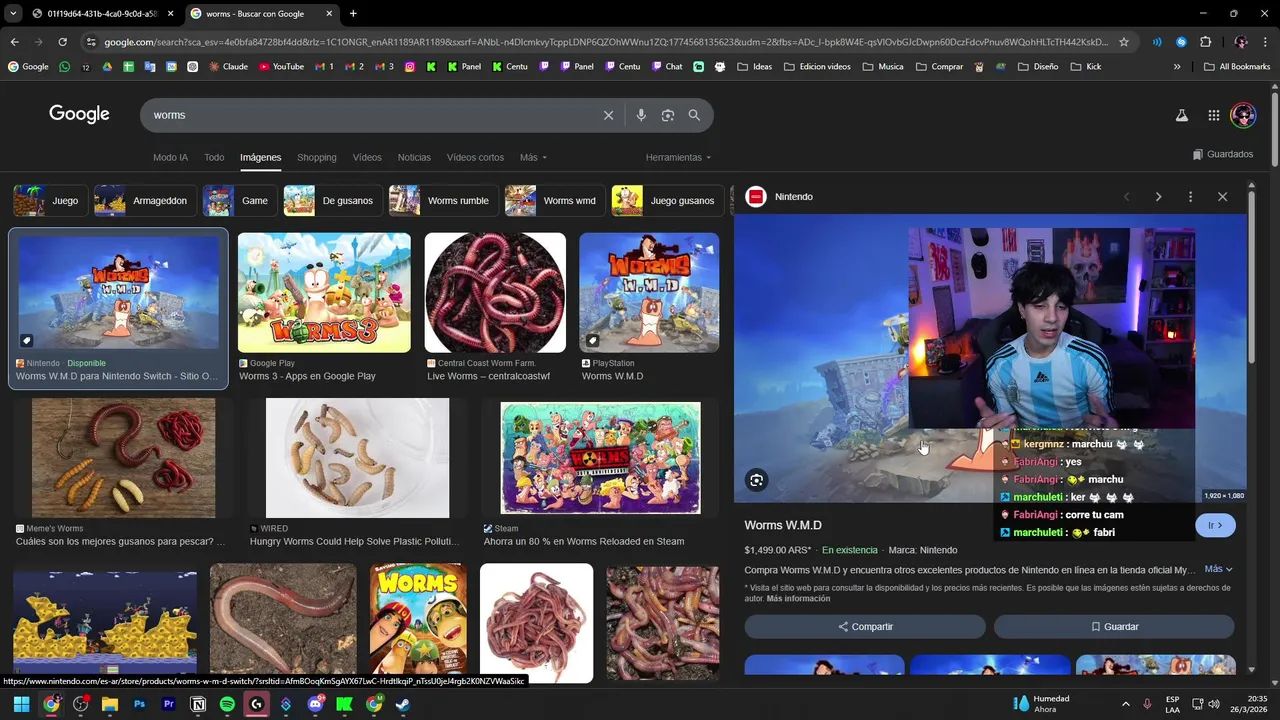This screenshot has height=720, width=1280.
Task: Show next image in preview panel
Action: (x=1158, y=197)
